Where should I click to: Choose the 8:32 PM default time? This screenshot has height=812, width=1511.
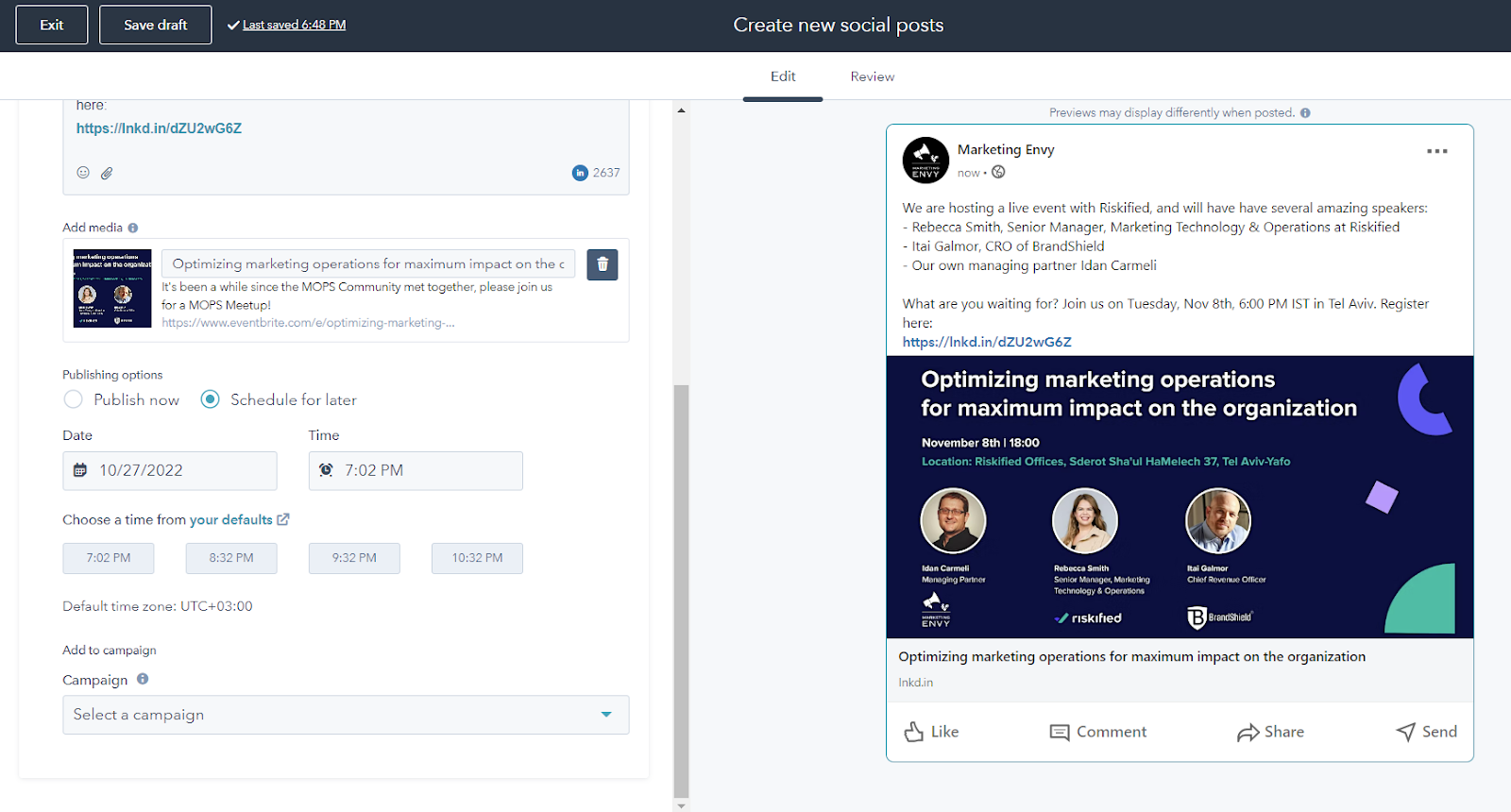click(231, 558)
